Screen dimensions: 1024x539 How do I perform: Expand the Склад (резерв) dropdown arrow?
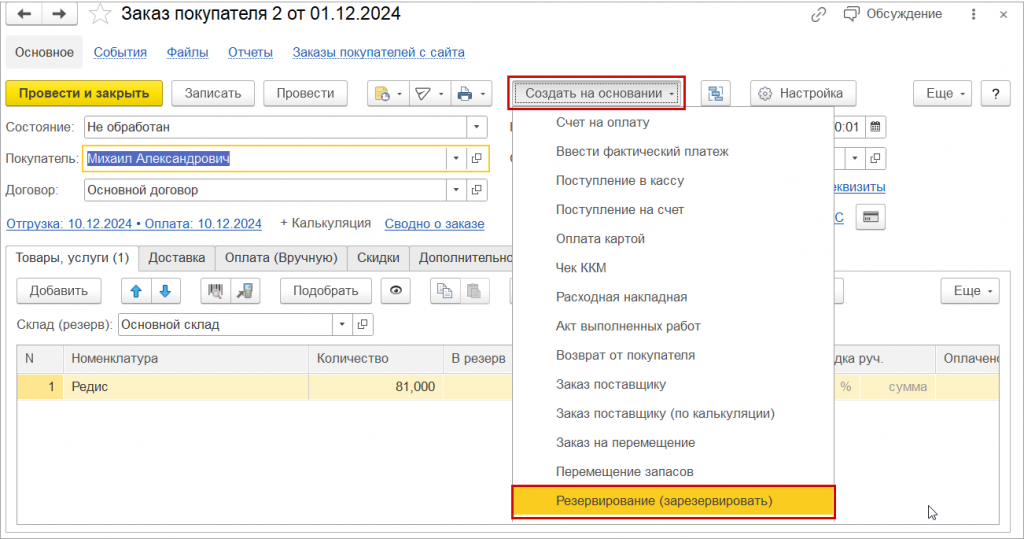(342, 324)
